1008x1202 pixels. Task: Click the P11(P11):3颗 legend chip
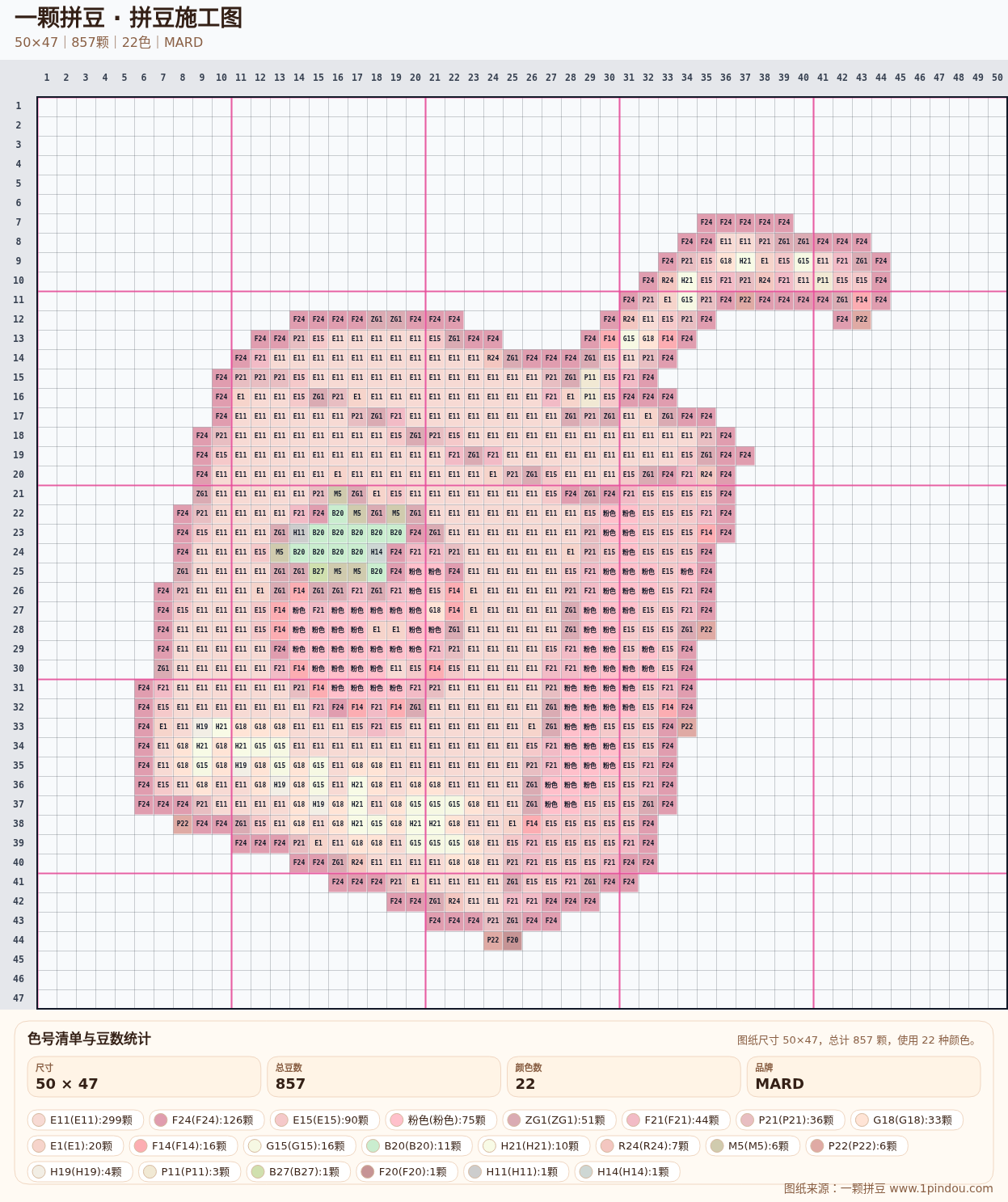click(x=189, y=1172)
